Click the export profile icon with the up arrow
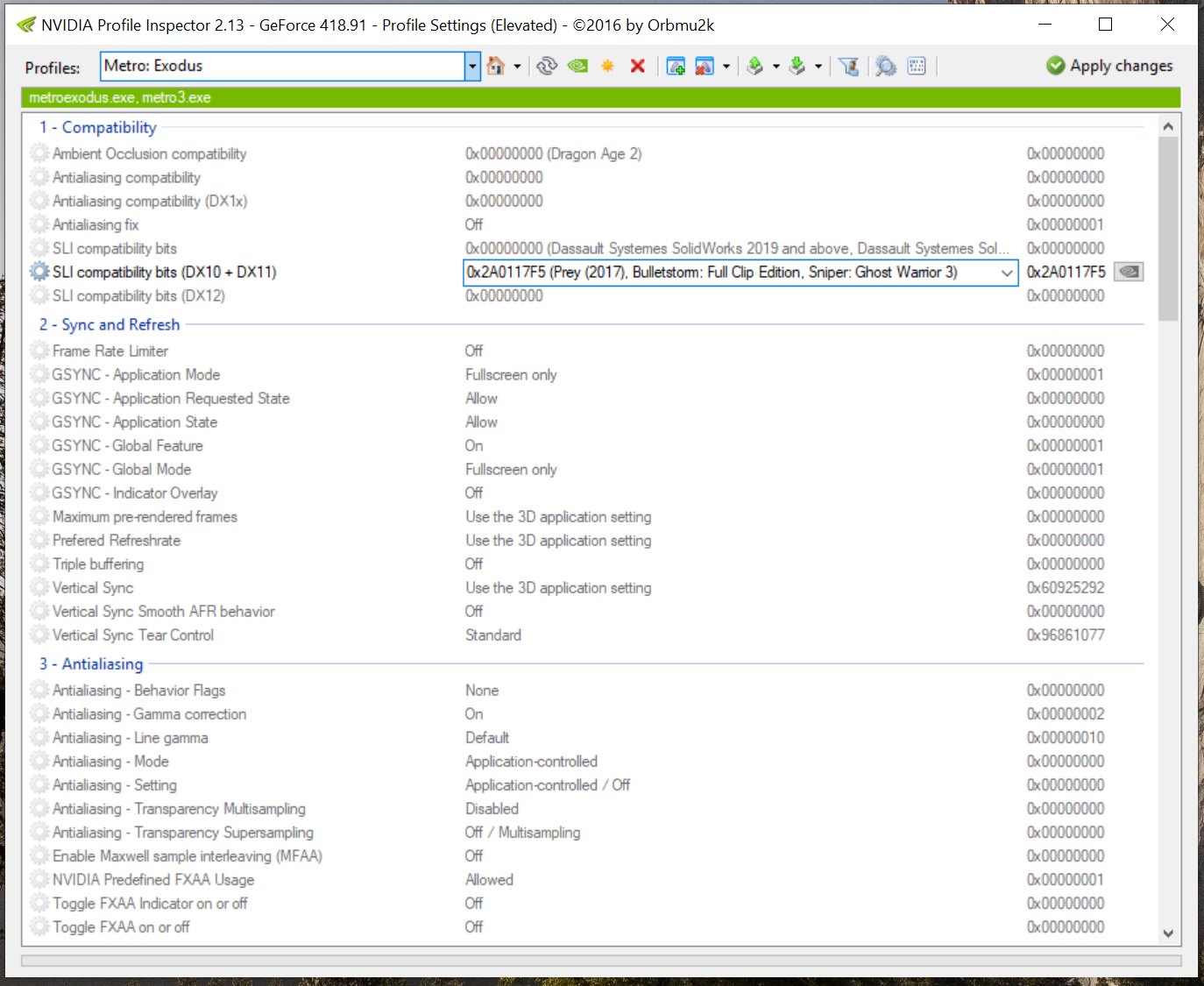Screen dimensions: 1204x986 click(x=755, y=66)
